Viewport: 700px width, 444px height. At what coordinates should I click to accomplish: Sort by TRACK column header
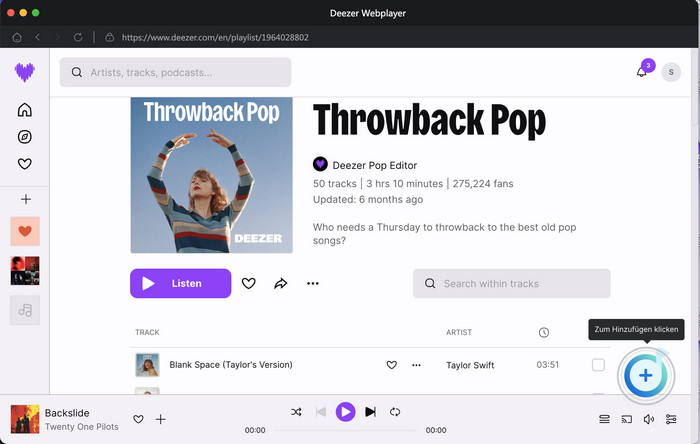pyautogui.click(x=147, y=332)
